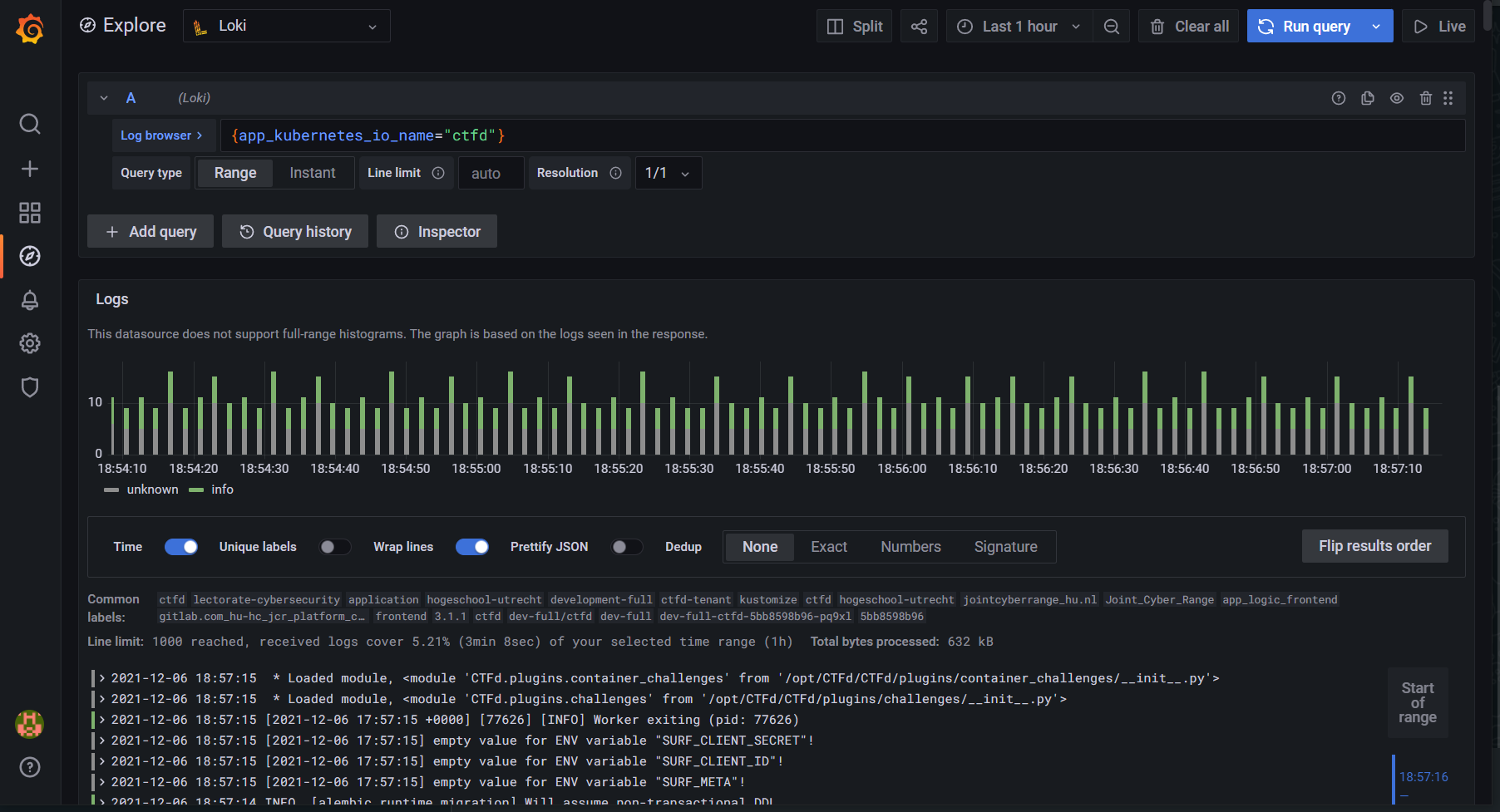Open the Loki data source dropdown

[286, 27]
